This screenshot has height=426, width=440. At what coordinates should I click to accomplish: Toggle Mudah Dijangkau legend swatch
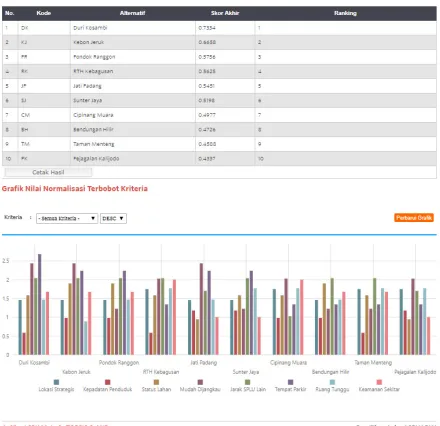pos(200,382)
